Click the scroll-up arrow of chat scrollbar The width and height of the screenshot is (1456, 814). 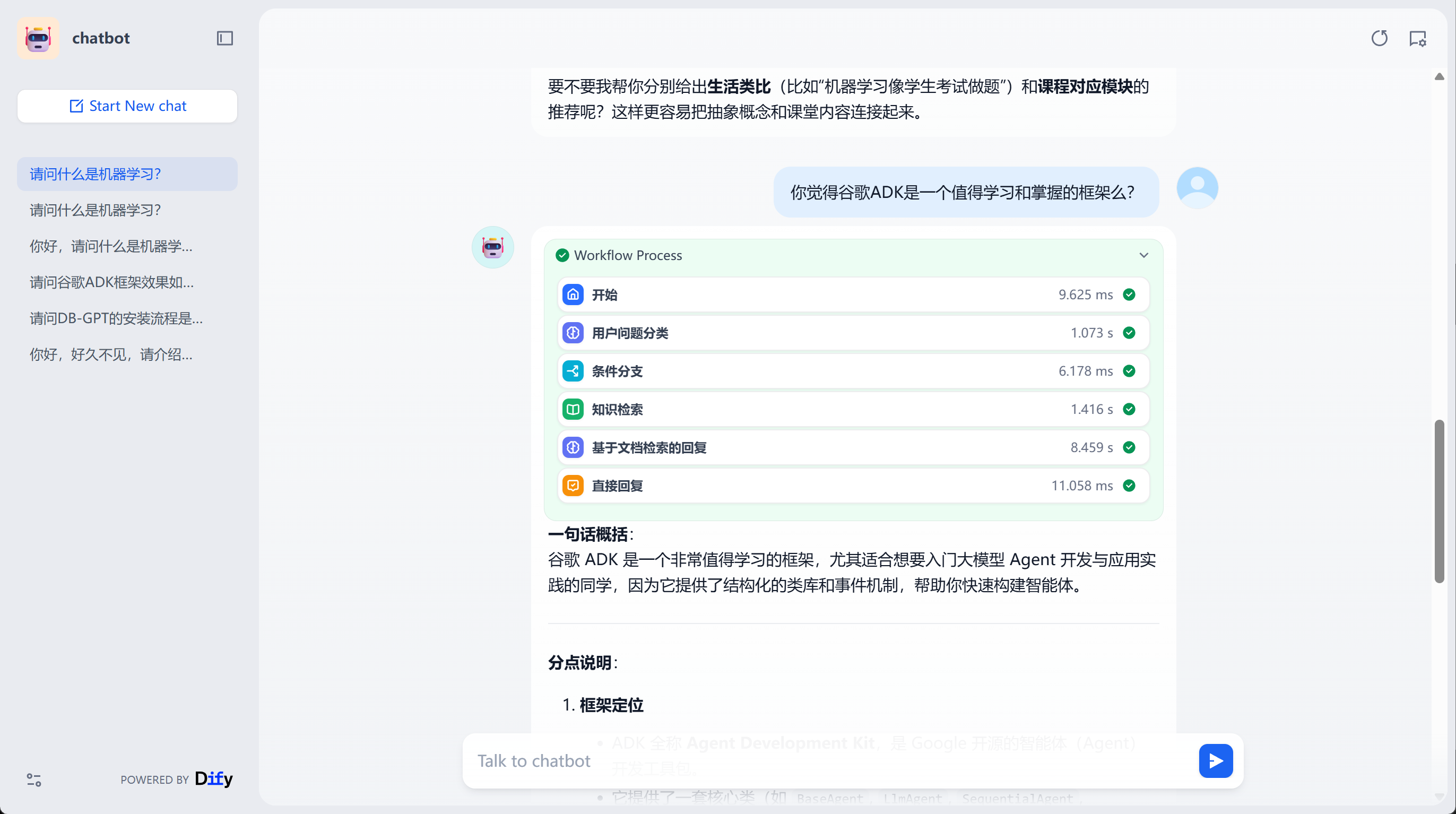pos(1440,77)
